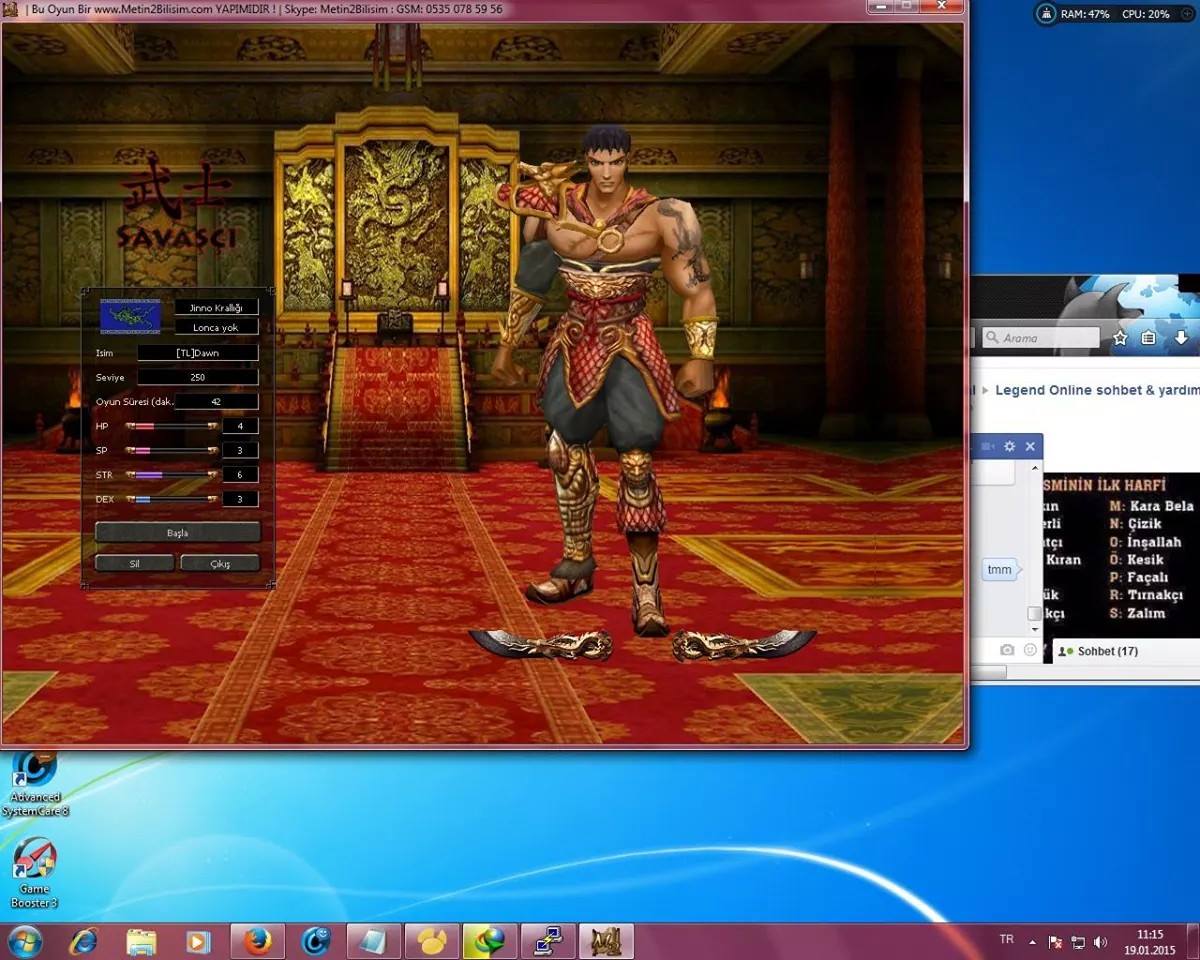Click the HP stat slider bar
The image size is (1200, 960).
(x=171, y=426)
